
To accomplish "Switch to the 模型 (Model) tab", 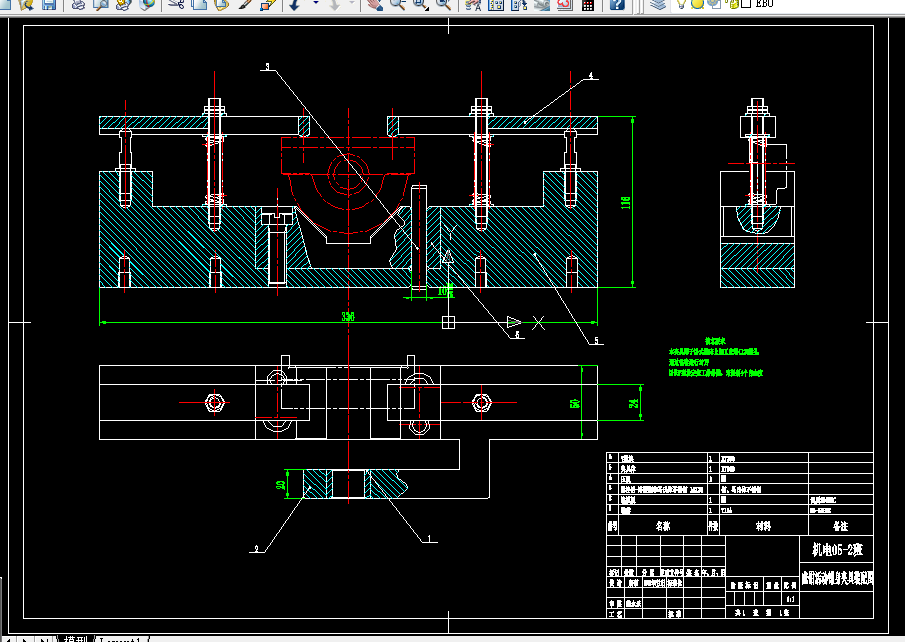I will [75, 639].
